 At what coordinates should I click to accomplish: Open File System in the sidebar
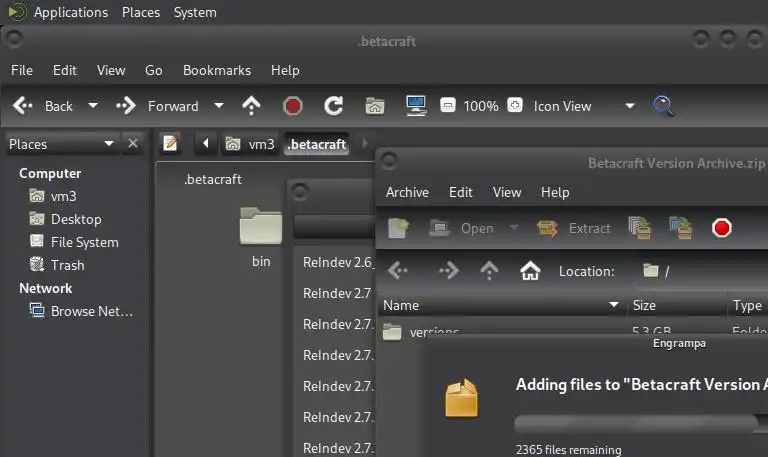74,242
